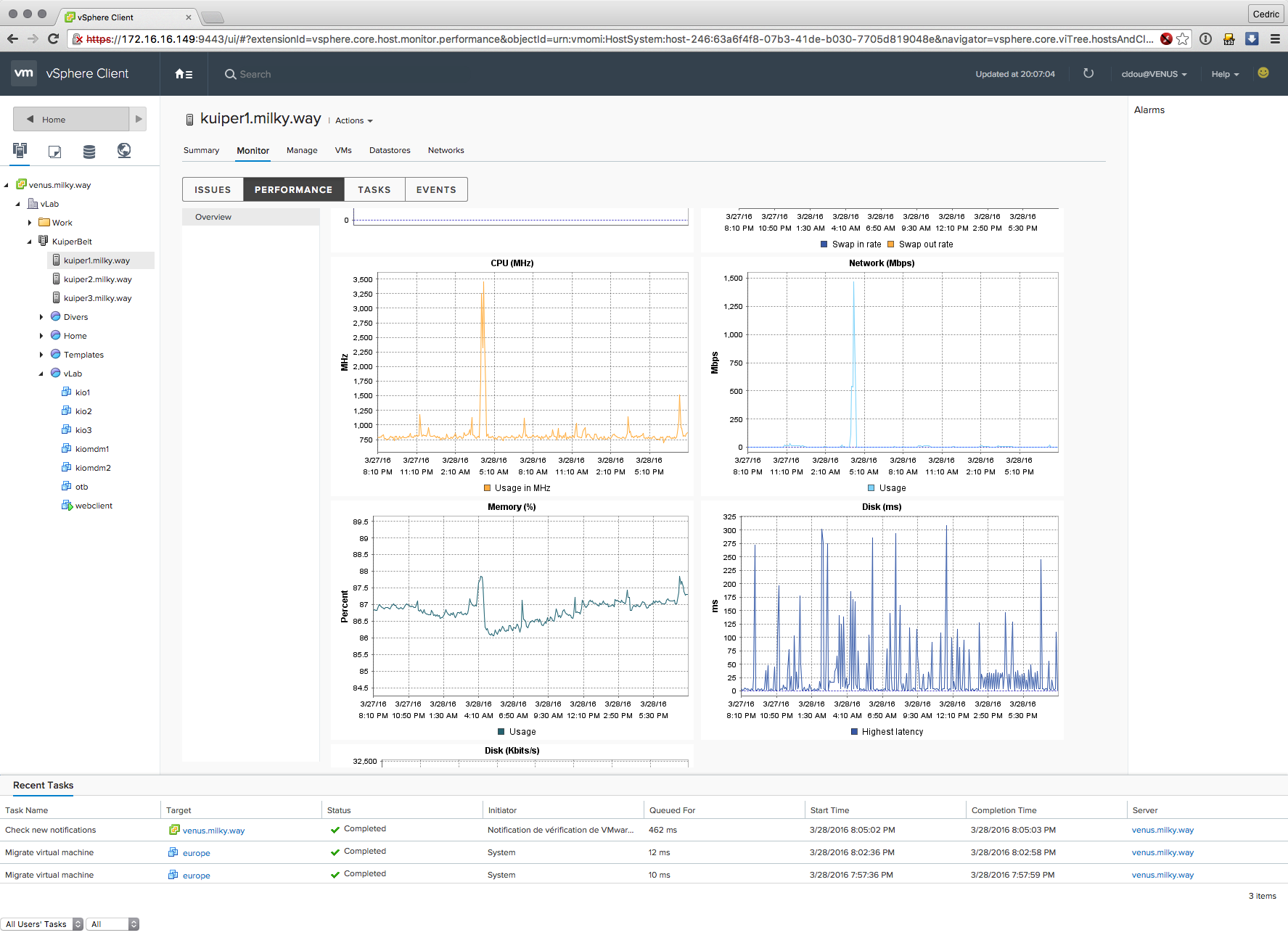1288x935 pixels.
Task: Switch to the Events tab
Action: tap(435, 189)
